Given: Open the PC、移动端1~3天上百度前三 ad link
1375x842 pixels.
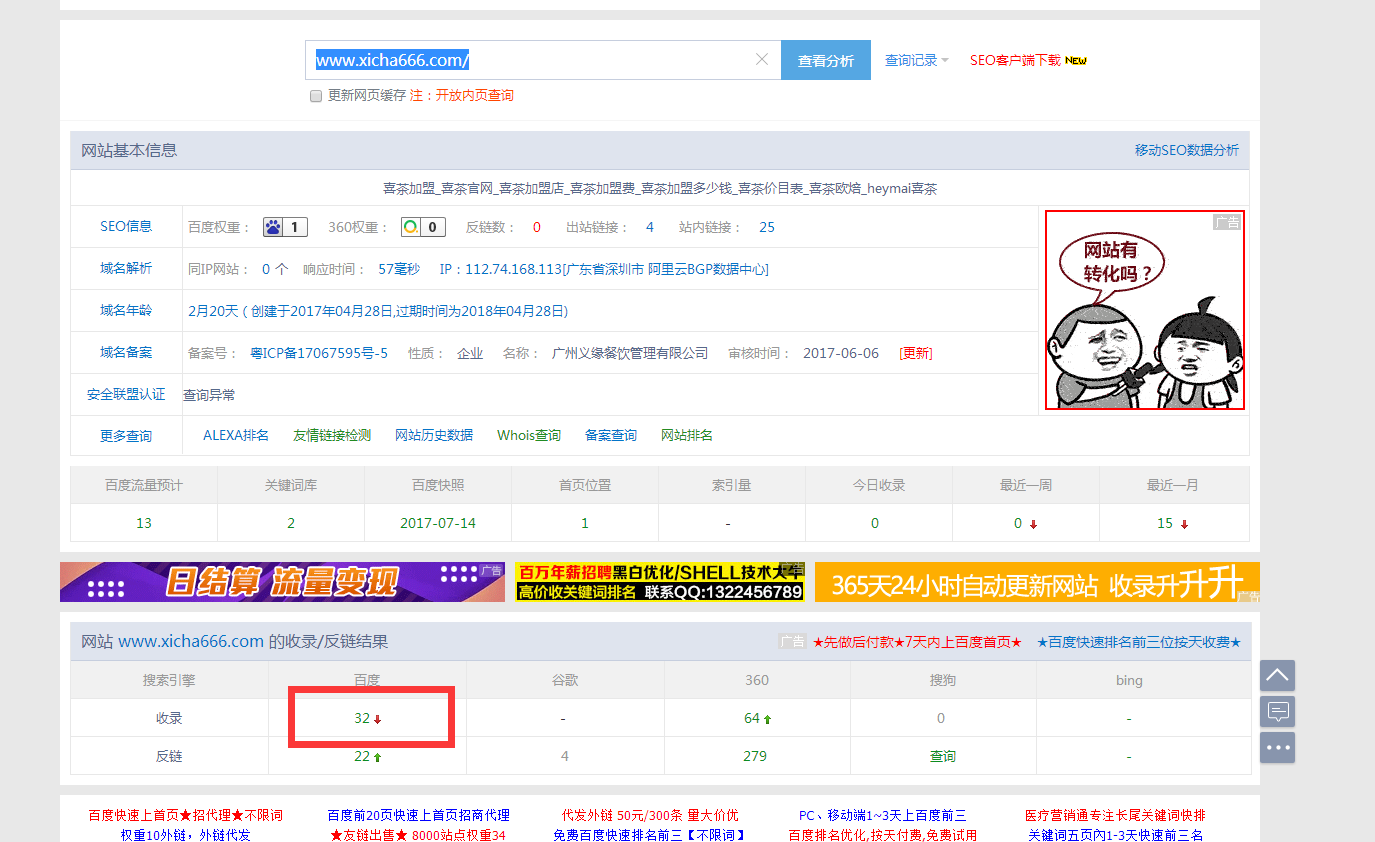Looking at the screenshot, I should (883, 815).
